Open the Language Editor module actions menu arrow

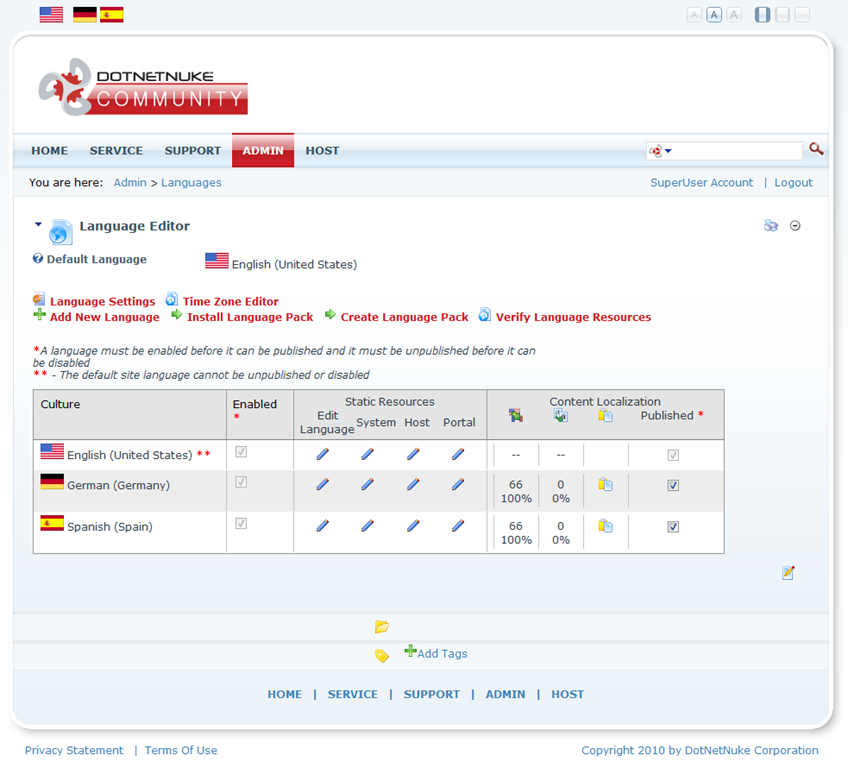[x=38, y=224]
